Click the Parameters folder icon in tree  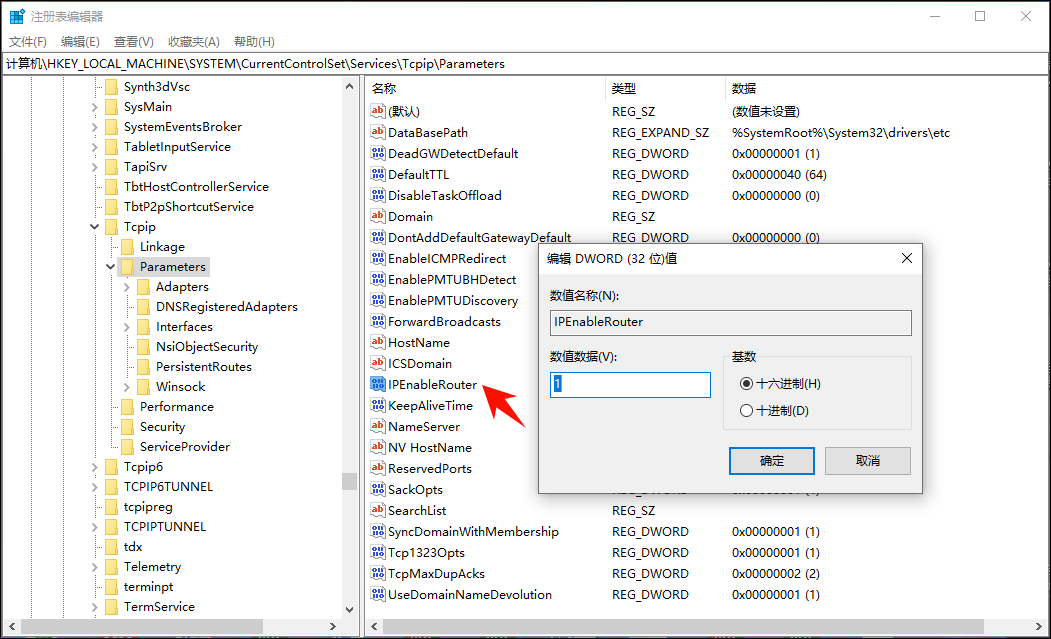[x=127, y=267]
